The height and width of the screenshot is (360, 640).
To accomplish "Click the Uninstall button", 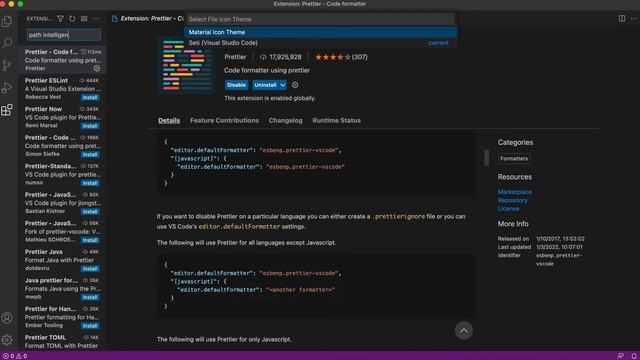I will pos(265,85).
